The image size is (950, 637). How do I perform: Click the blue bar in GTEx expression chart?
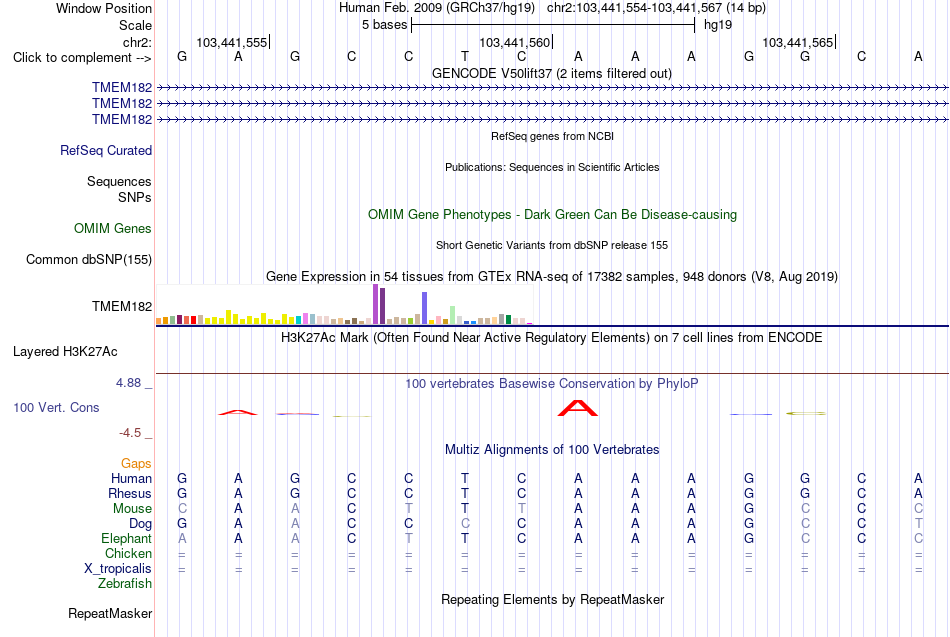click(x=425, y=308)
